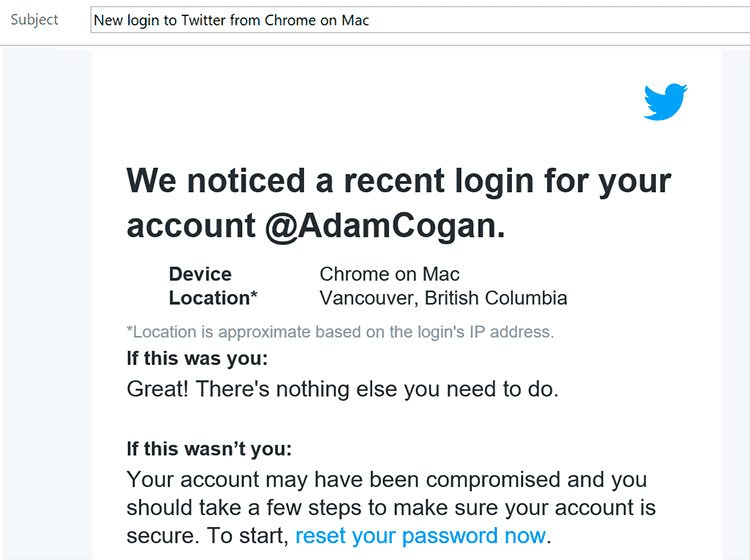Image resolution: width=750 pixels, height=560 pixels.
Task: Click 'Vancouver, British Columbia' location value
Action: (443, 298)
